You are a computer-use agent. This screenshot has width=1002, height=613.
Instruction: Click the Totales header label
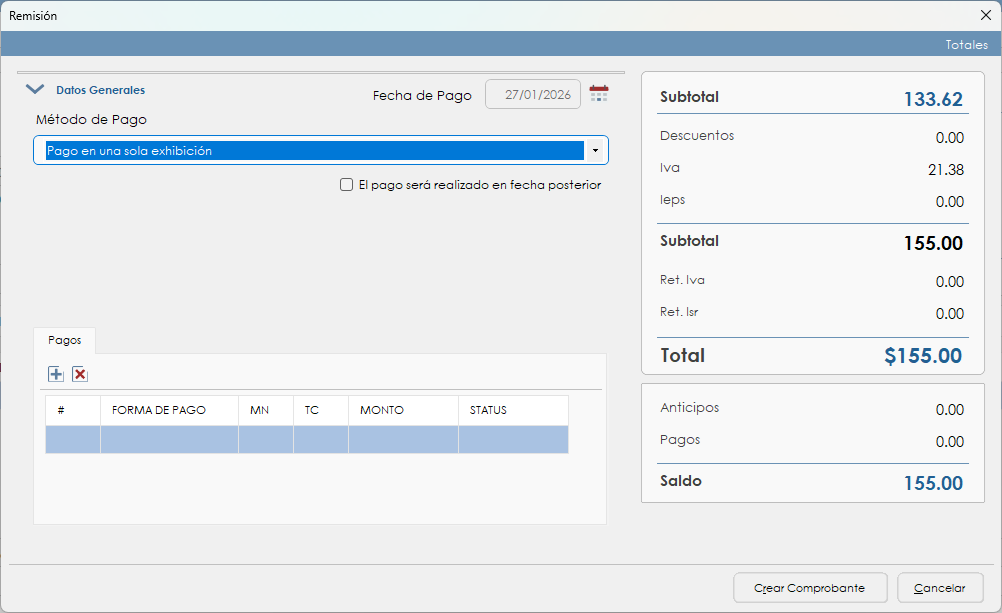tap(966, 45)
